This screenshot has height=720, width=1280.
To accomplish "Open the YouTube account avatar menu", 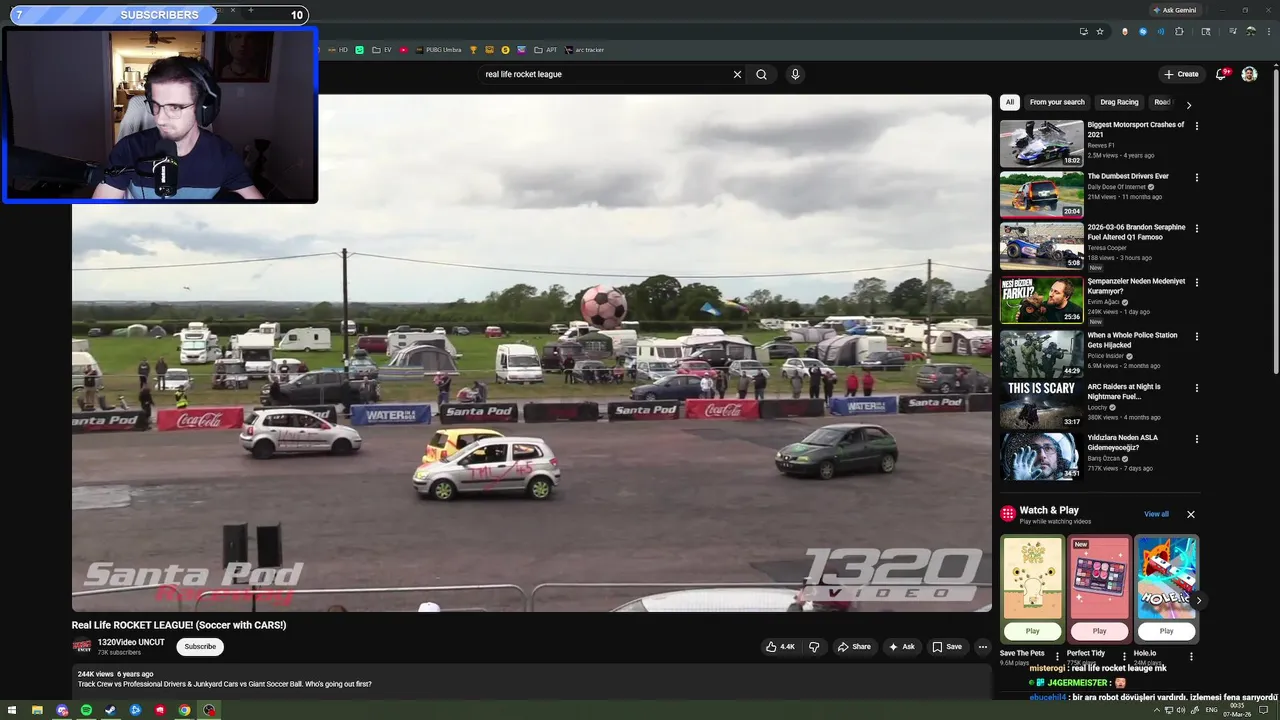I will pyautogui.click(x=1249, y=74).
